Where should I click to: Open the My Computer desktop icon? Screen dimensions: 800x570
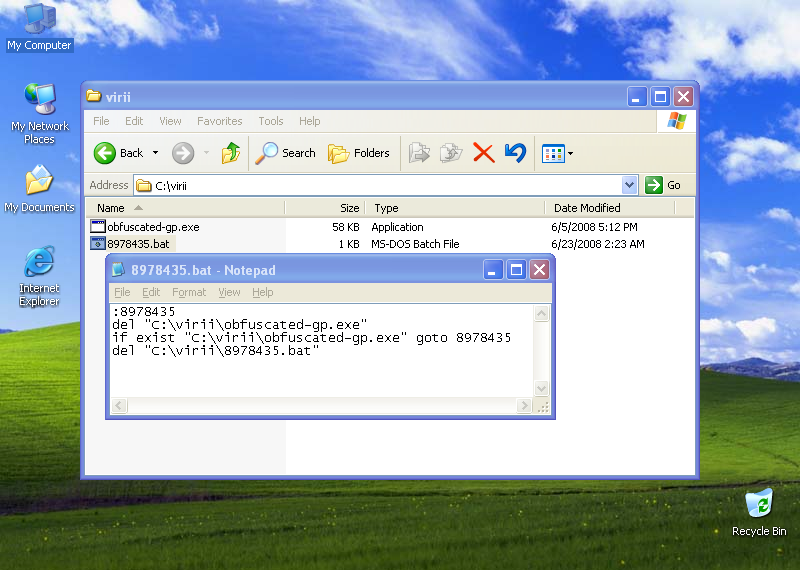tap(40, 27)
